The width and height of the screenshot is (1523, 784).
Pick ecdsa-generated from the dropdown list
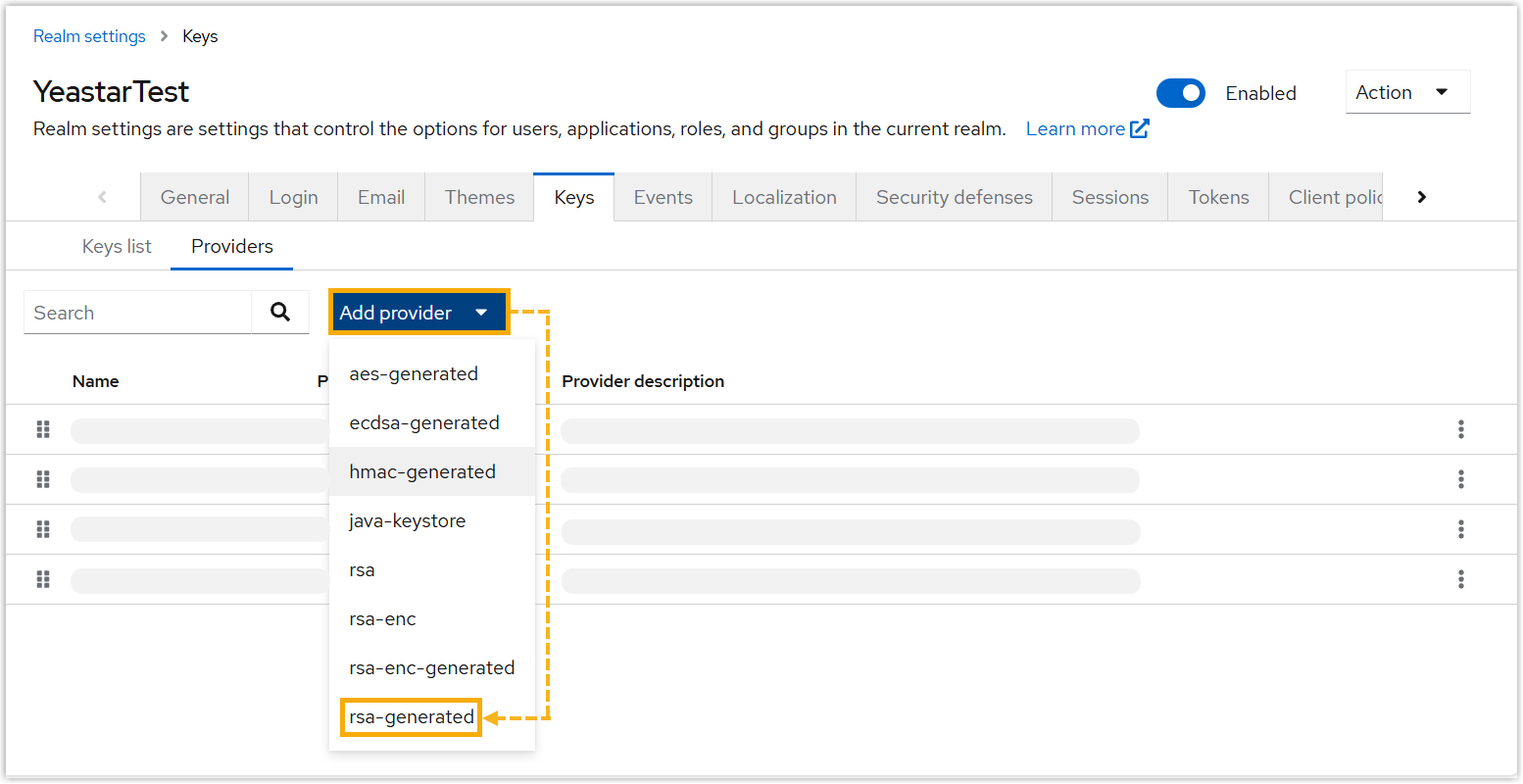tap(424, 422)
